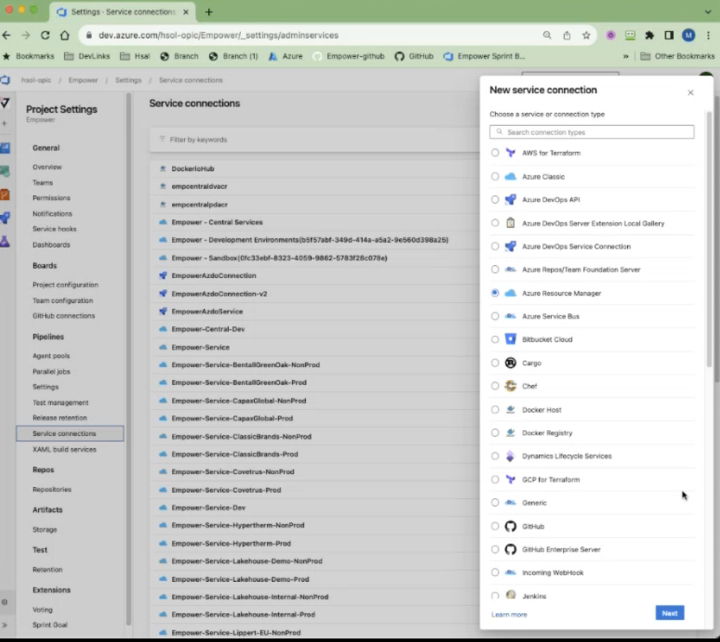
Task: Click the Bitbucket Cloud icon
Action: pos(510,339)
